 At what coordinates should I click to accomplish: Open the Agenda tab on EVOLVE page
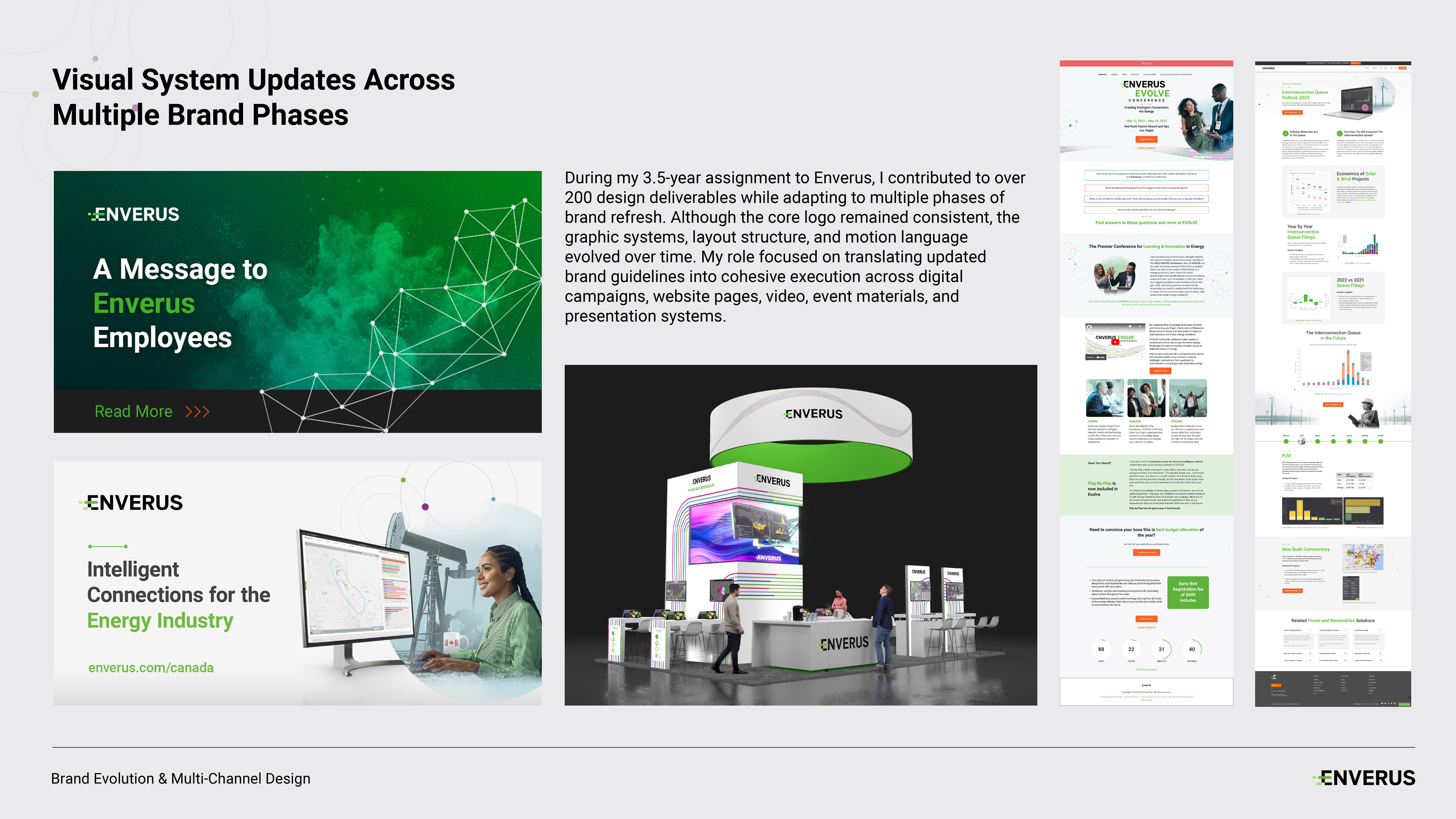pyautogui.click(x=1114, y=75)
